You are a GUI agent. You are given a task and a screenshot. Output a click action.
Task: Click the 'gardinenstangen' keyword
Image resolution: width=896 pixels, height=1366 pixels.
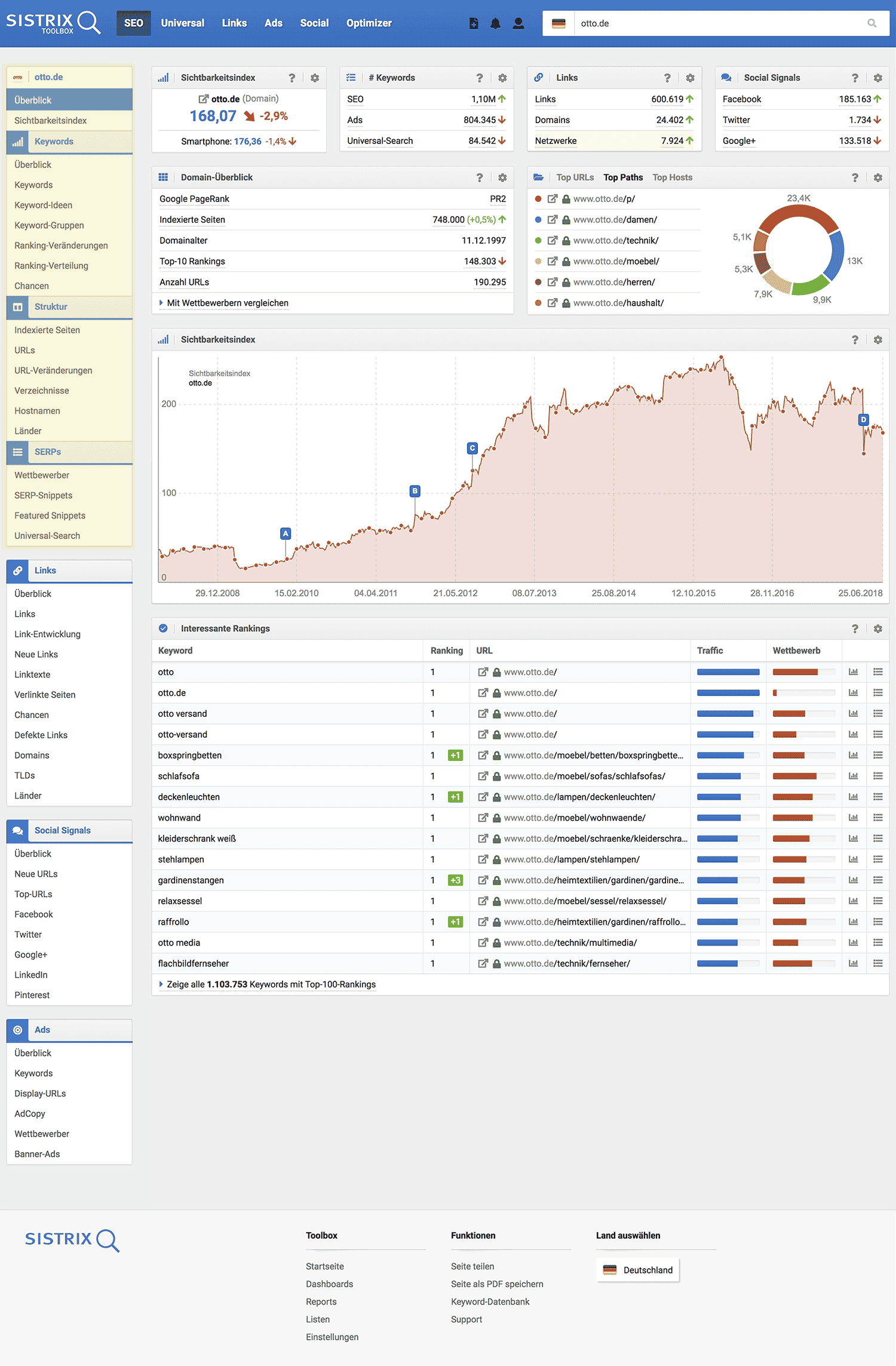(x=191, y=880)
